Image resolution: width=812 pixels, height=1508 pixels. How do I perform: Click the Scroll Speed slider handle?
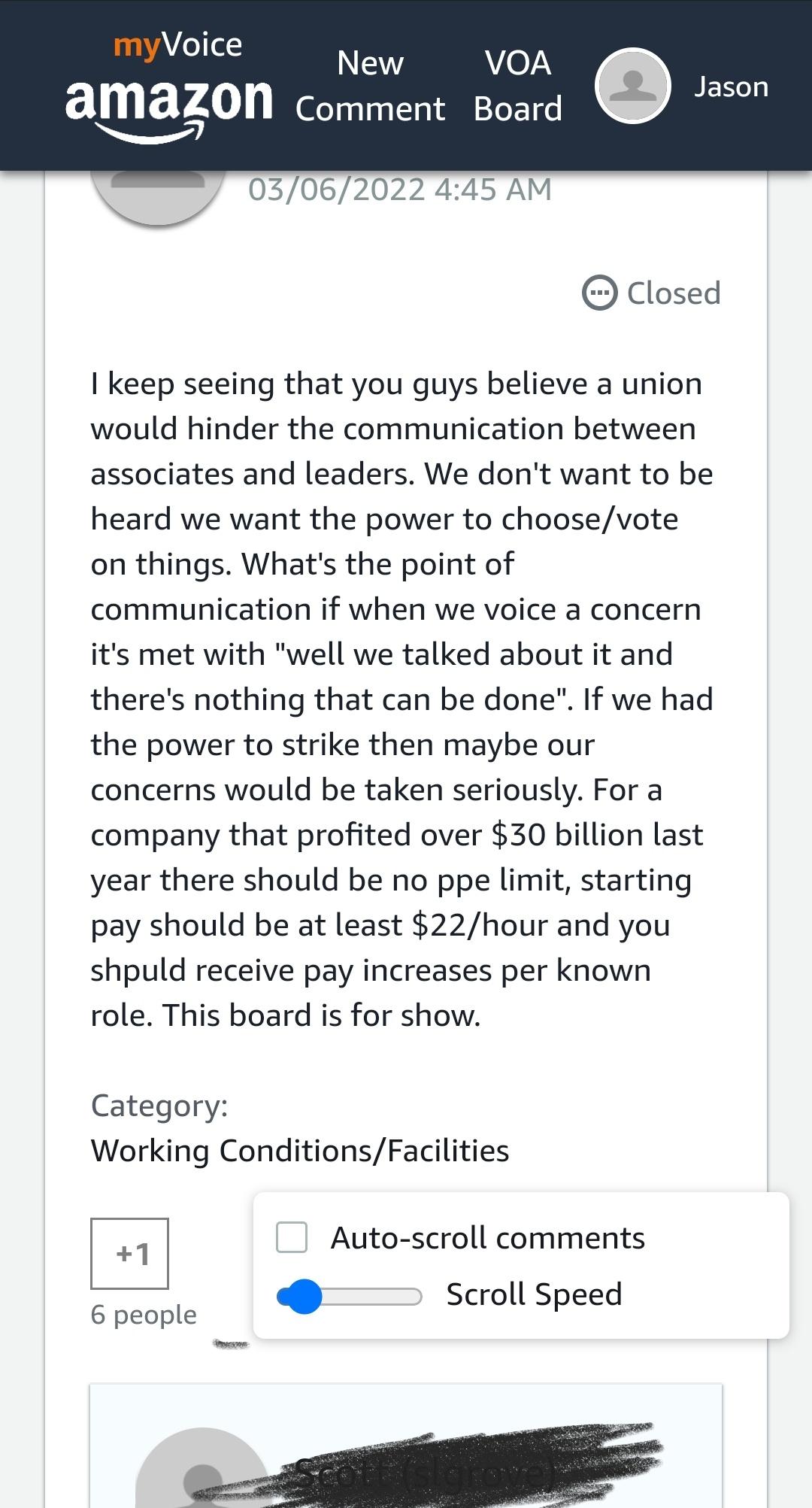click(x=304, y=1296)
